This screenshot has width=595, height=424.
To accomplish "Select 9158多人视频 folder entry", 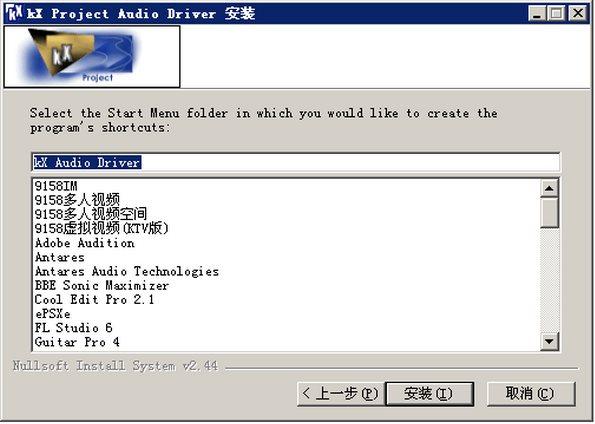I will click(x=77, y=200).
